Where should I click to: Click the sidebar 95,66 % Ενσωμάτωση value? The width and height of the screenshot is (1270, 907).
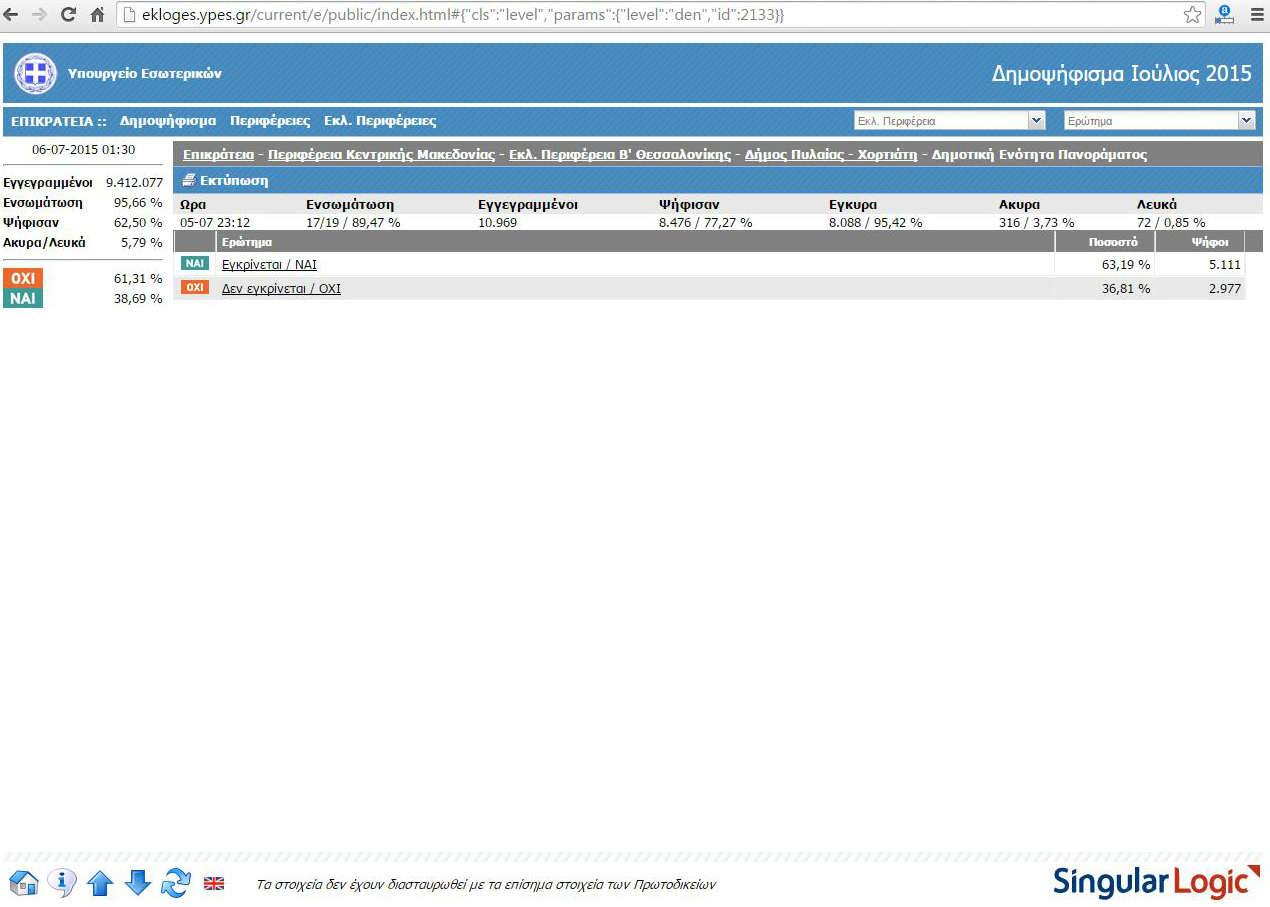coord(138,203)
